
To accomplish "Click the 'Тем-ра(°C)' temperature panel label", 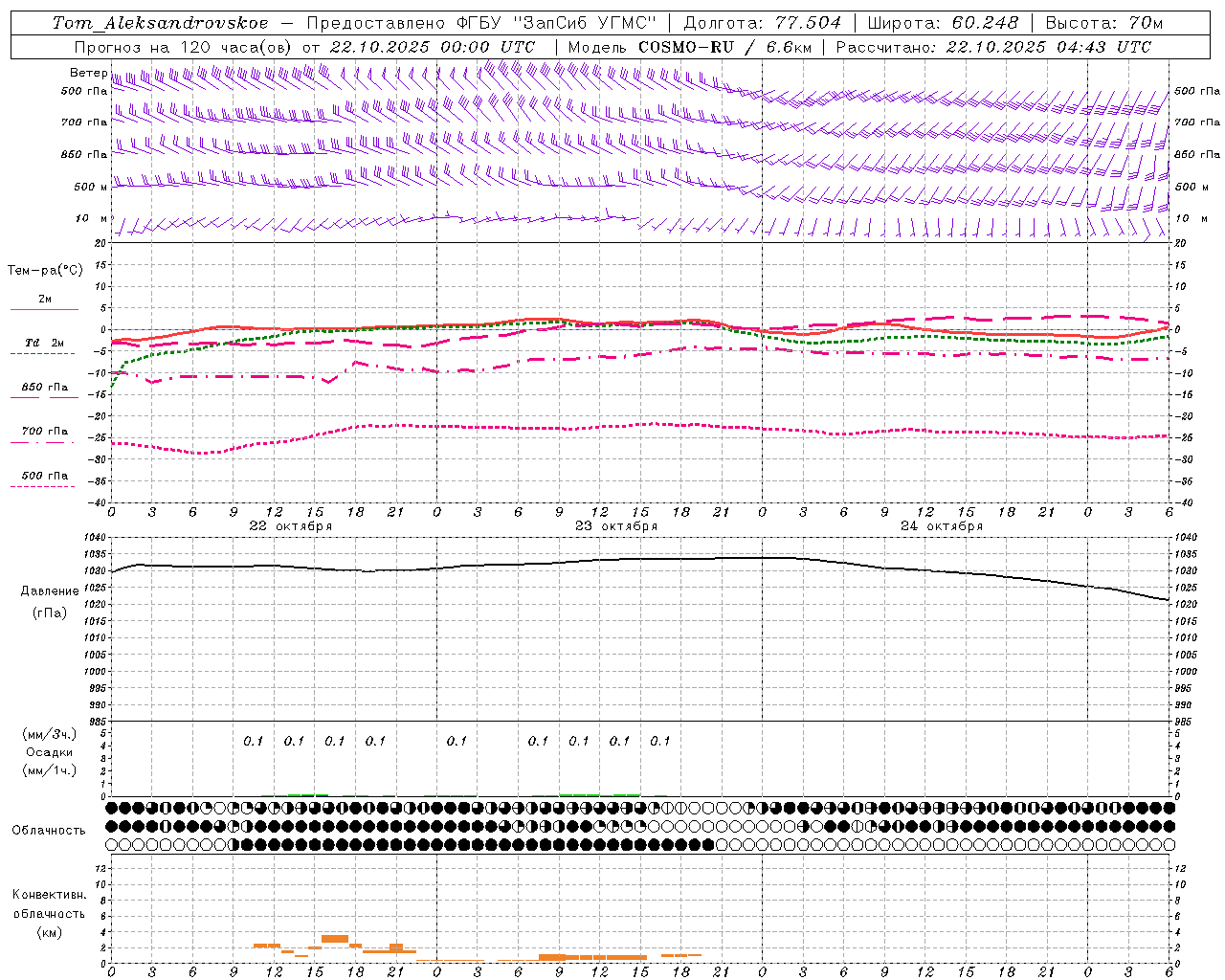I will coord(45,271).
